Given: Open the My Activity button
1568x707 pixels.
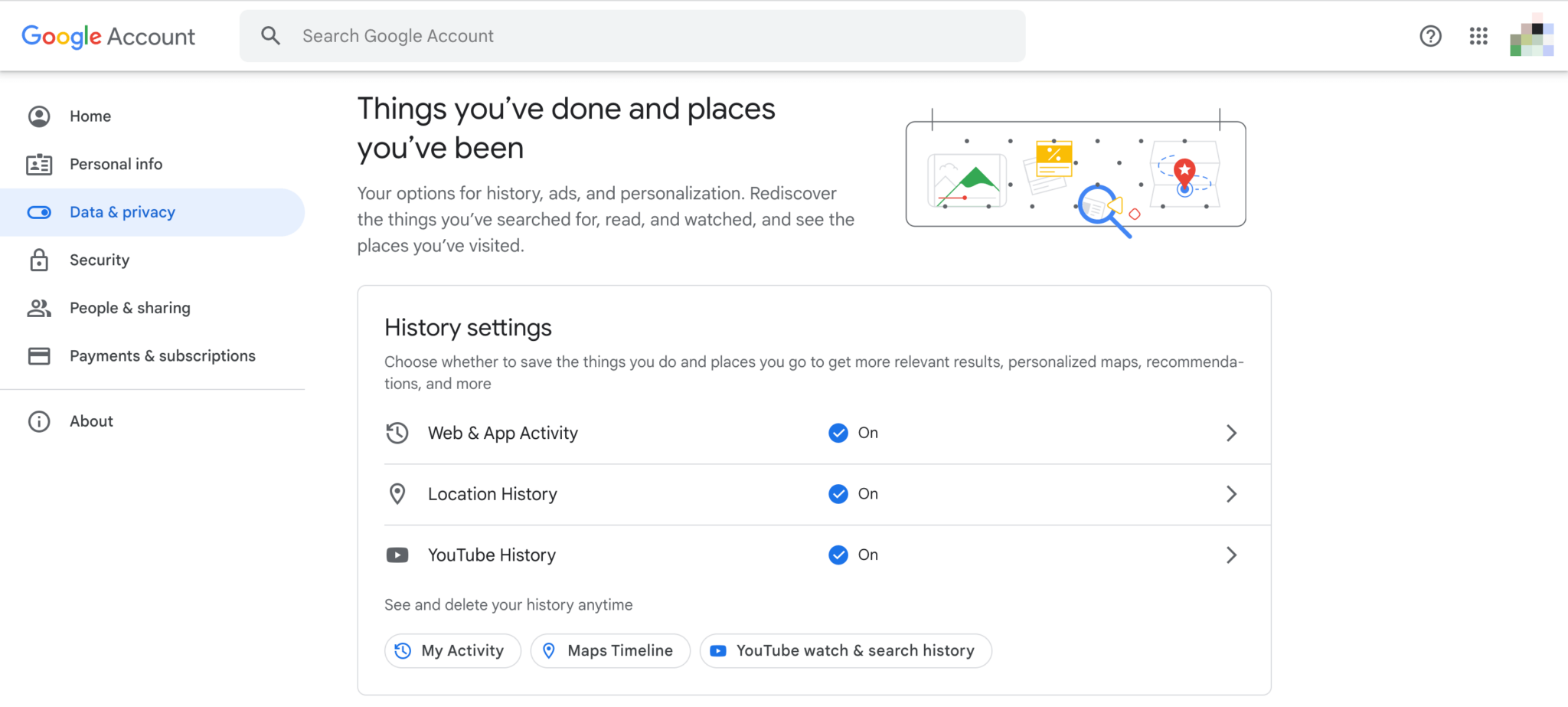Looking at the screenshot, I should (x=452, y=650).
